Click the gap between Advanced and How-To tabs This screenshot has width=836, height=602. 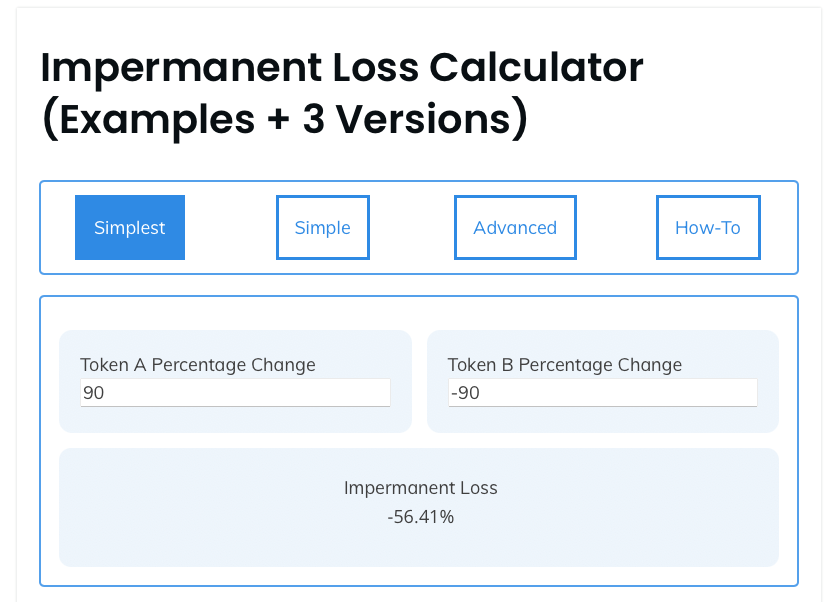(x=616, y=227)
